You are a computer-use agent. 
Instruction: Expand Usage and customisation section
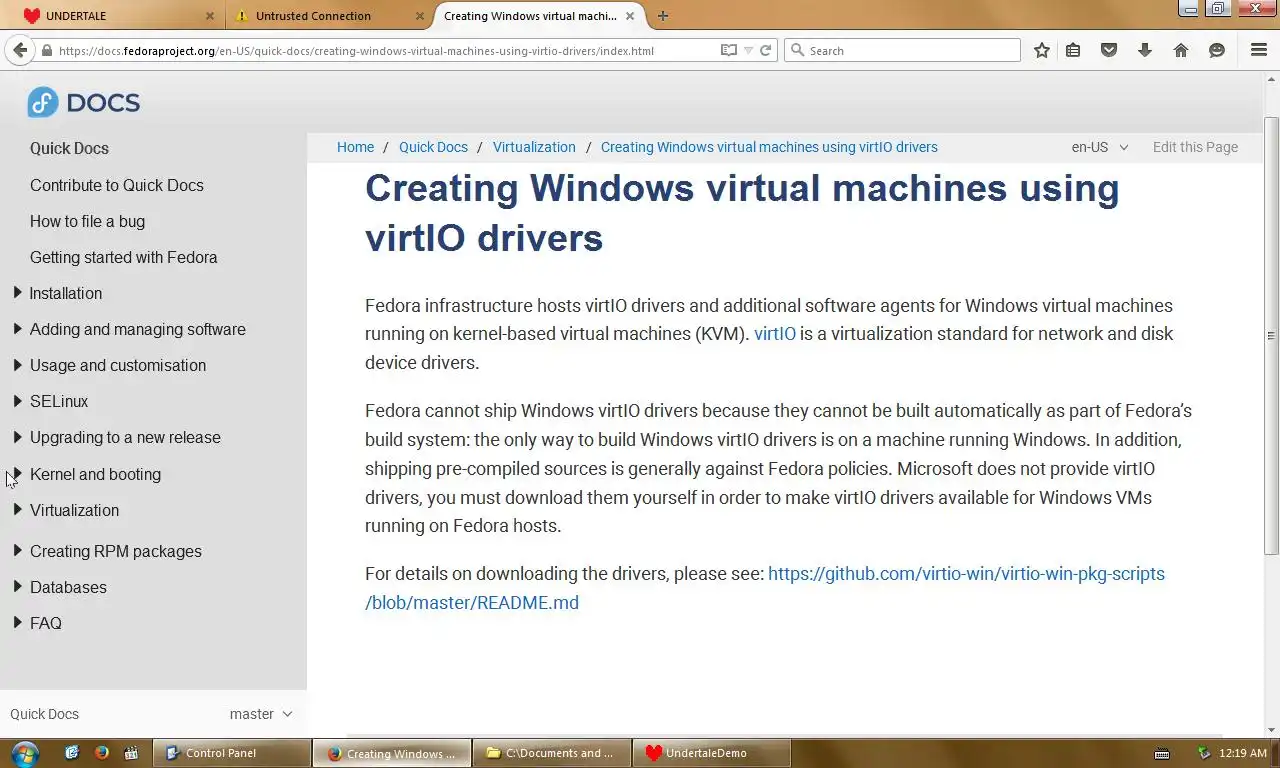(17, 365)
